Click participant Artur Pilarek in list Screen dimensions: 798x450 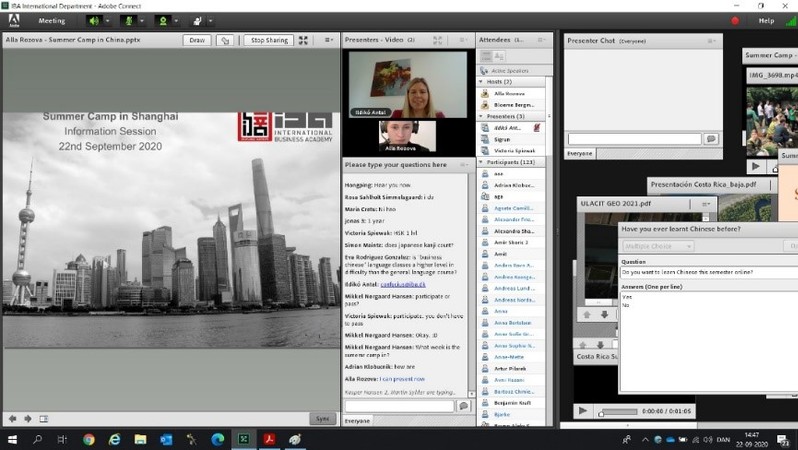(510, 369)
